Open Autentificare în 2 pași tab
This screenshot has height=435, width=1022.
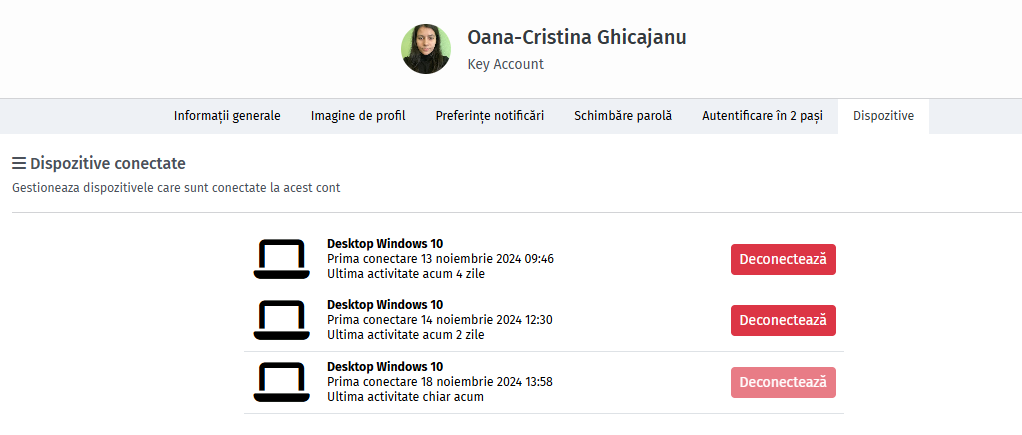(762, 116)
